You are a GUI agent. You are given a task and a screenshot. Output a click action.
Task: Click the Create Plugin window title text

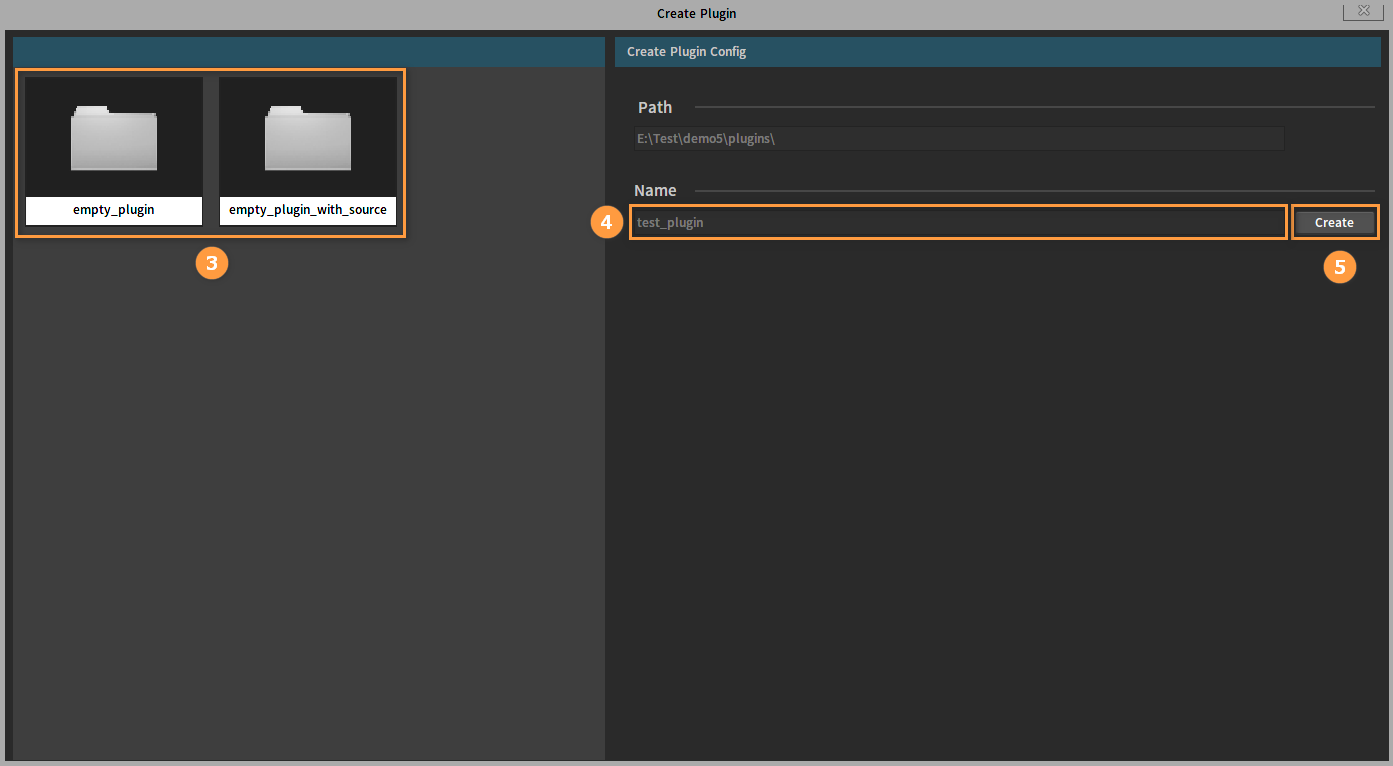click(696, 13)
